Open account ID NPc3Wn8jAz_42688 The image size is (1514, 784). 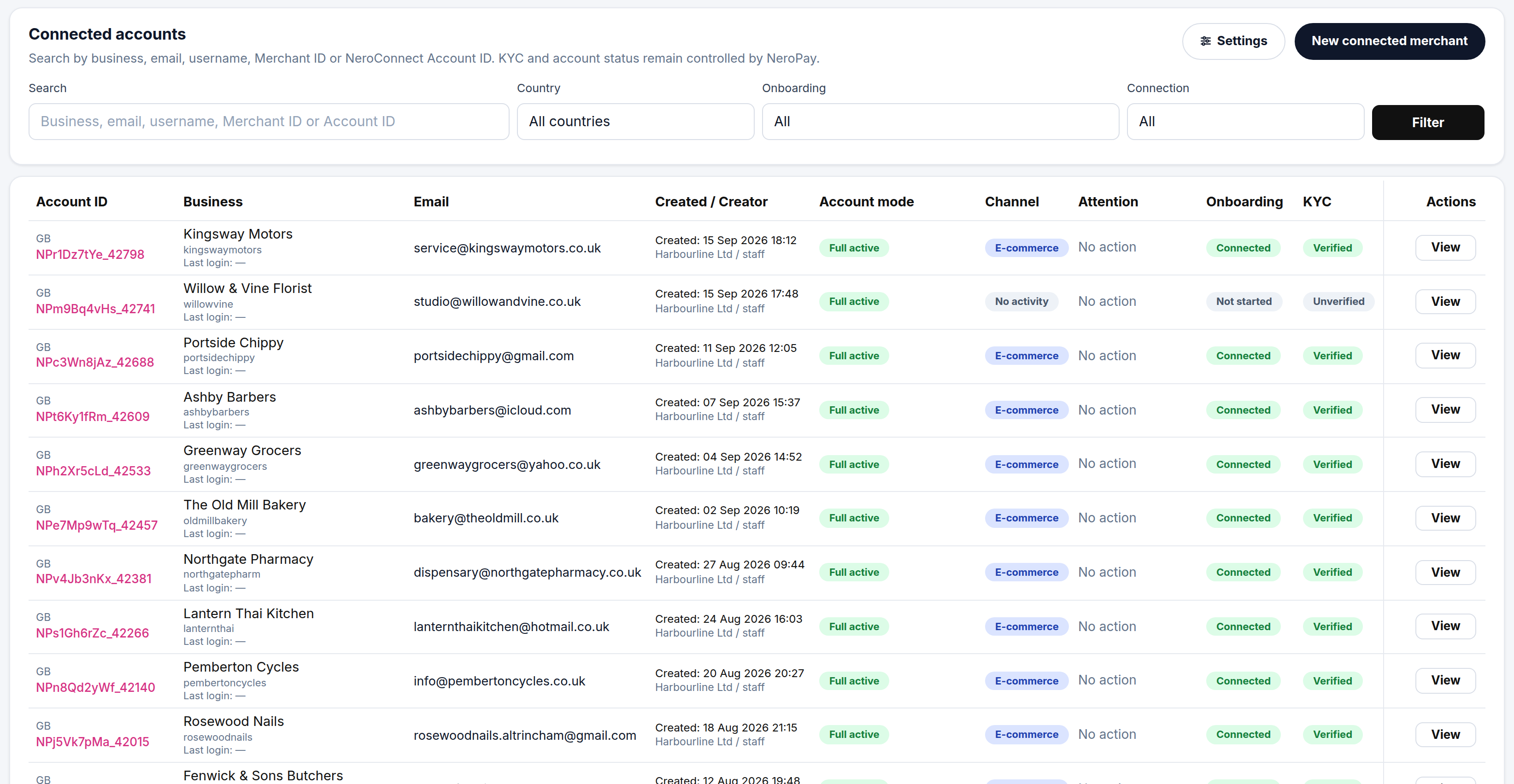coord(94,363)
